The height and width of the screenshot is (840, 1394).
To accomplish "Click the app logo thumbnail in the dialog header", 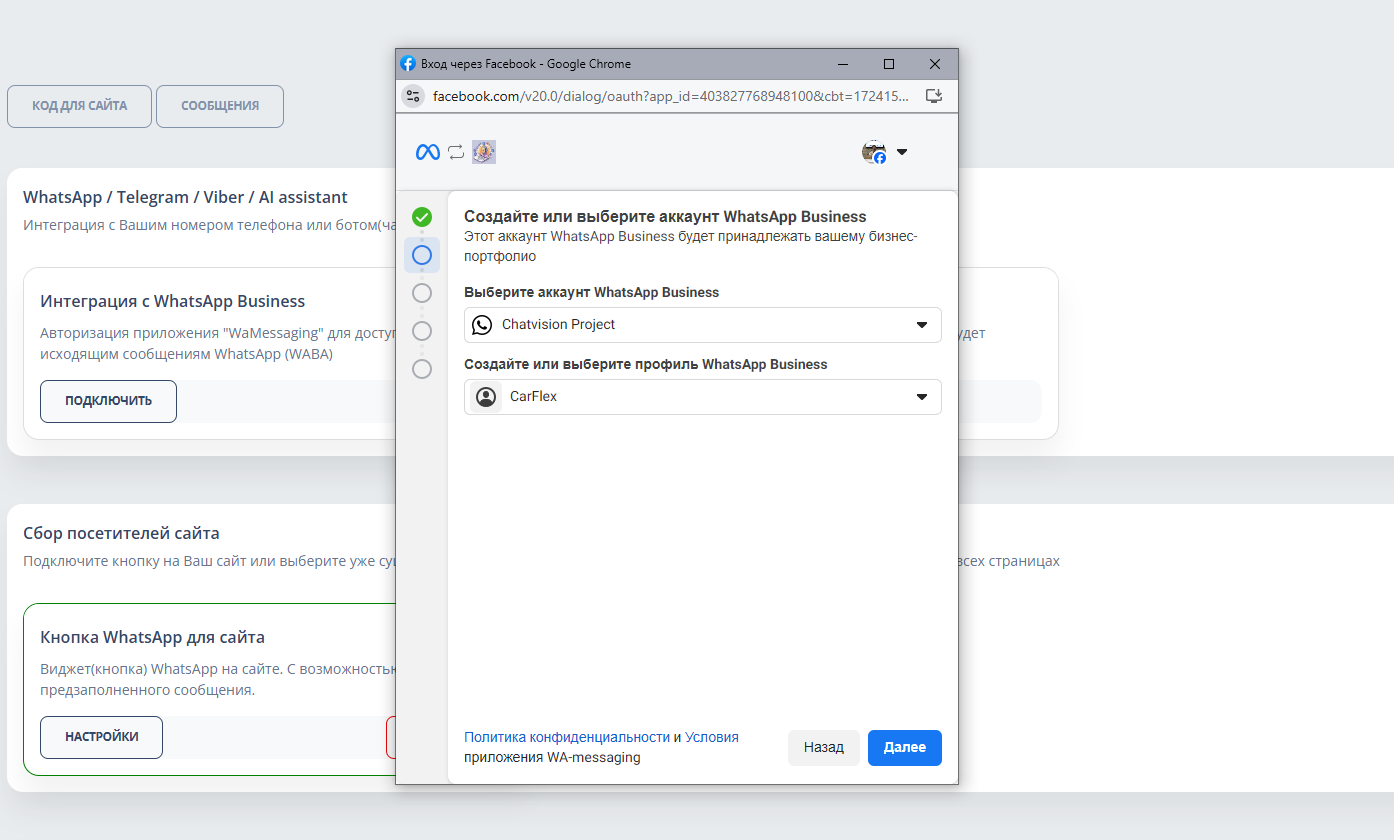I will pos(484,152).
